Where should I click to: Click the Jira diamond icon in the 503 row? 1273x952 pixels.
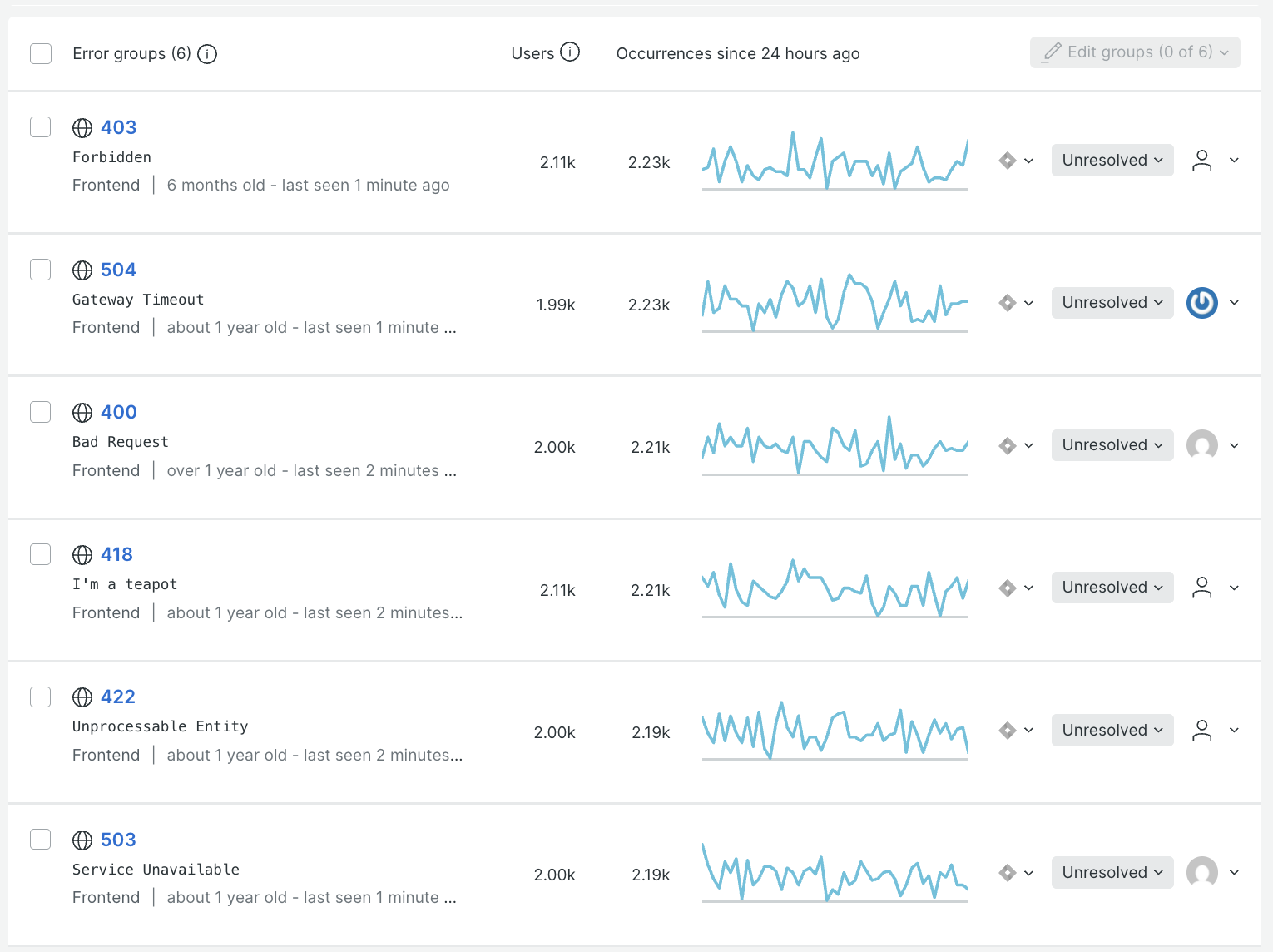(1008, 873)
